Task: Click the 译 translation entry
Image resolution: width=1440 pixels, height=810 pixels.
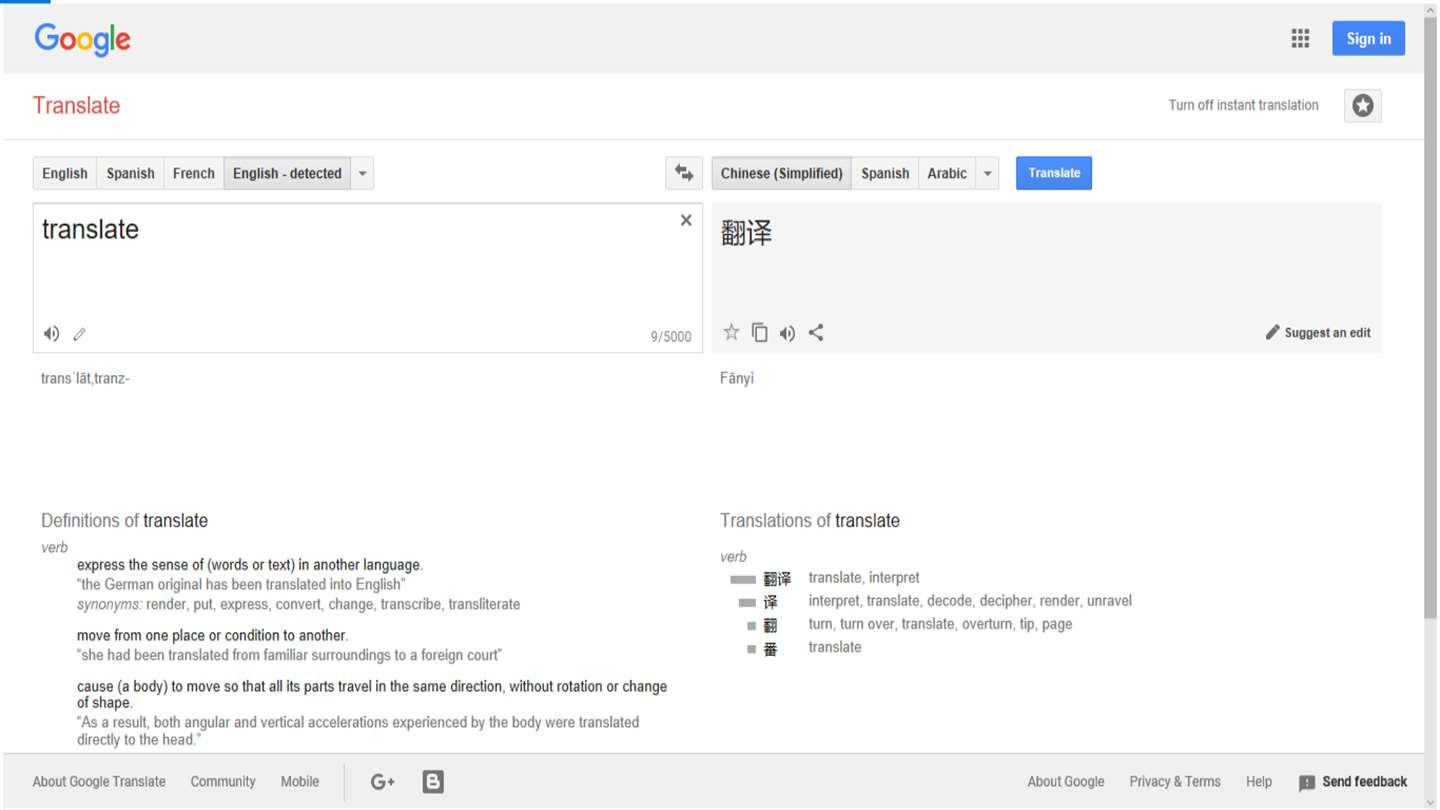Action: click(770, 602)
